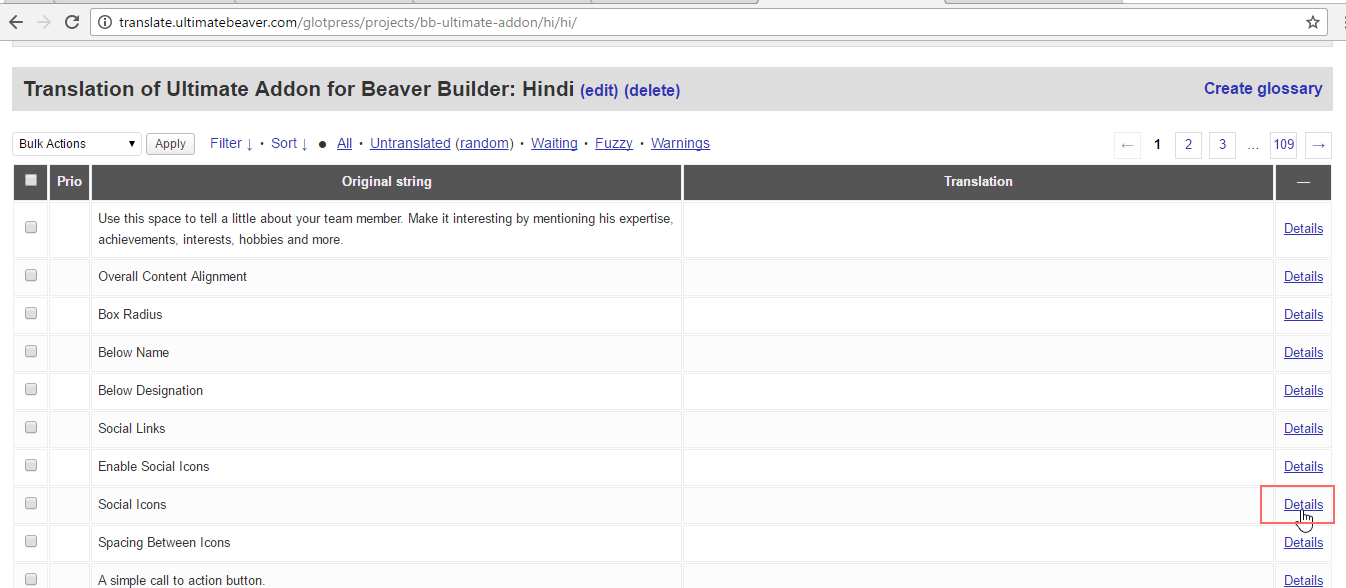The width and height of the screenshot is (1346, 588).
Task: Check the box for Box Radius row
Action: click(x=31, y=313)
